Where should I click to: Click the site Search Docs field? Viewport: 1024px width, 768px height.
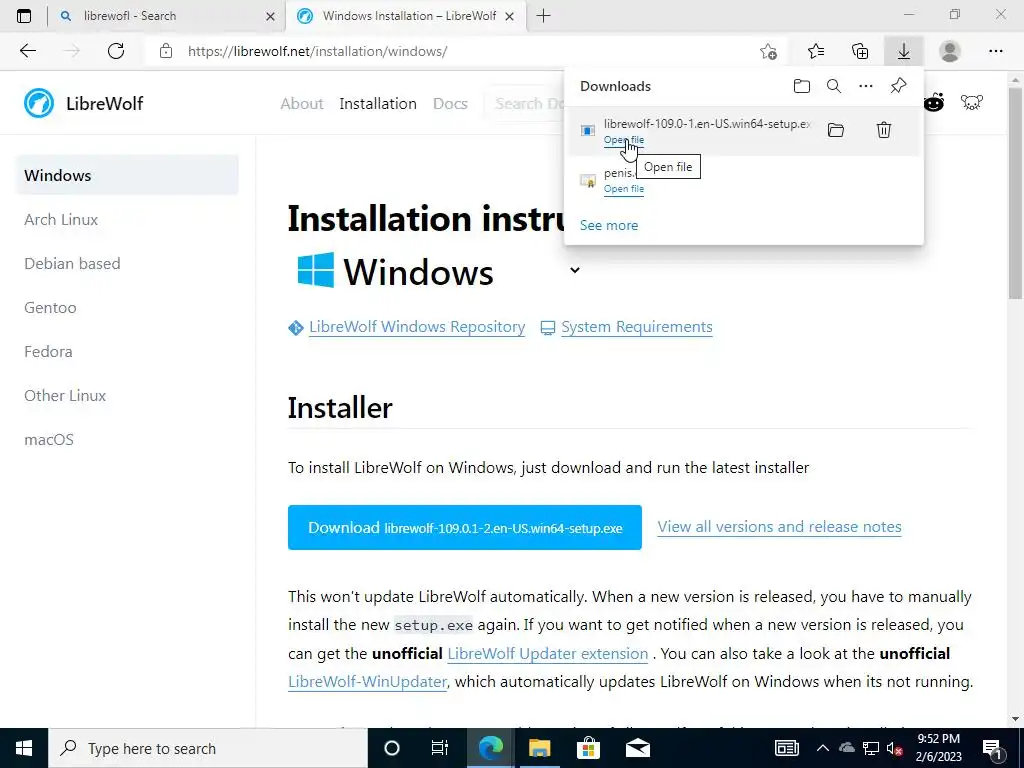coord(526,103)
